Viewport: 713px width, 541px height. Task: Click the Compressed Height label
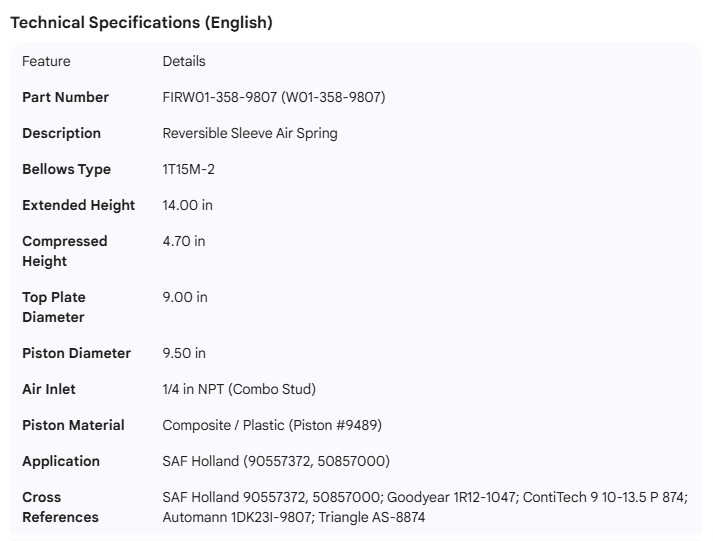click(x=64, y=251)
